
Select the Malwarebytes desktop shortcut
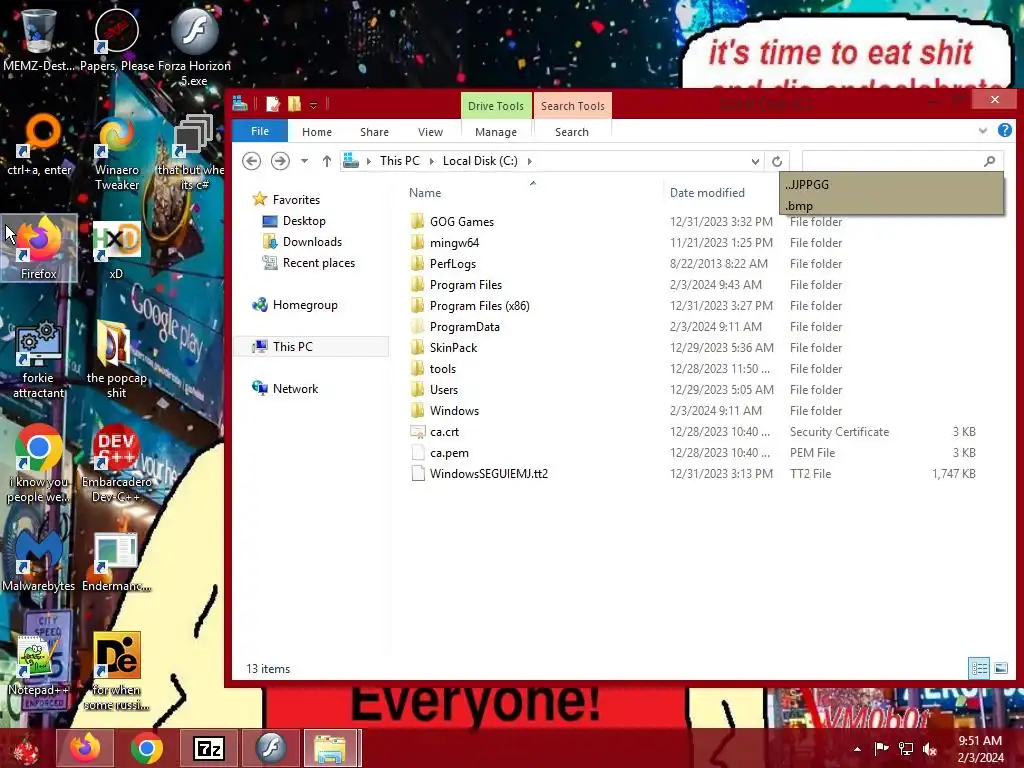(x=39, y=560)
